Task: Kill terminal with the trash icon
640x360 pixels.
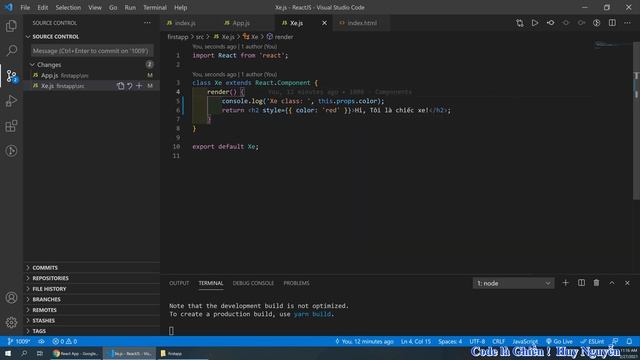Action: point(596,283)
